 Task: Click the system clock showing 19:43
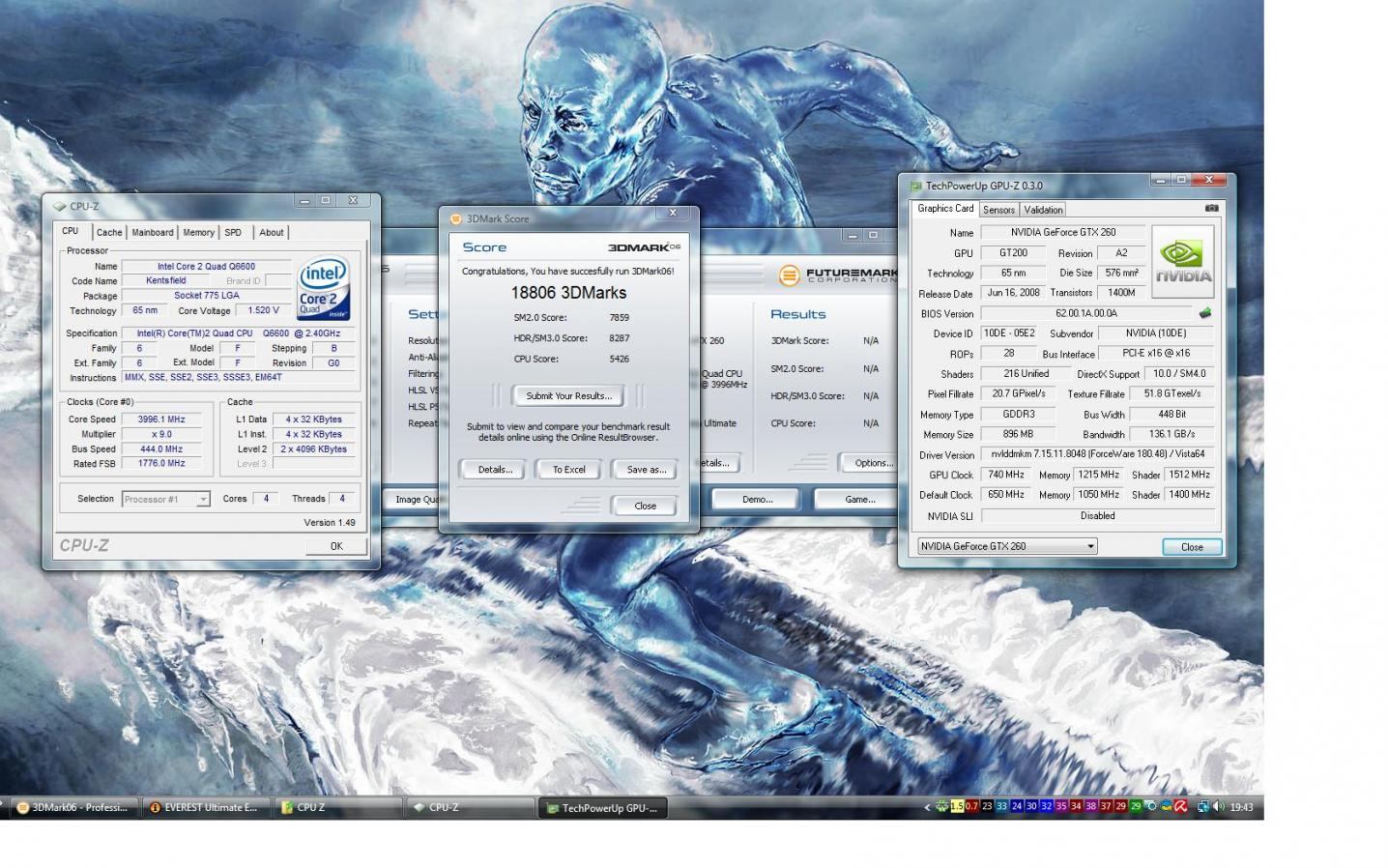click(1242, 807)
